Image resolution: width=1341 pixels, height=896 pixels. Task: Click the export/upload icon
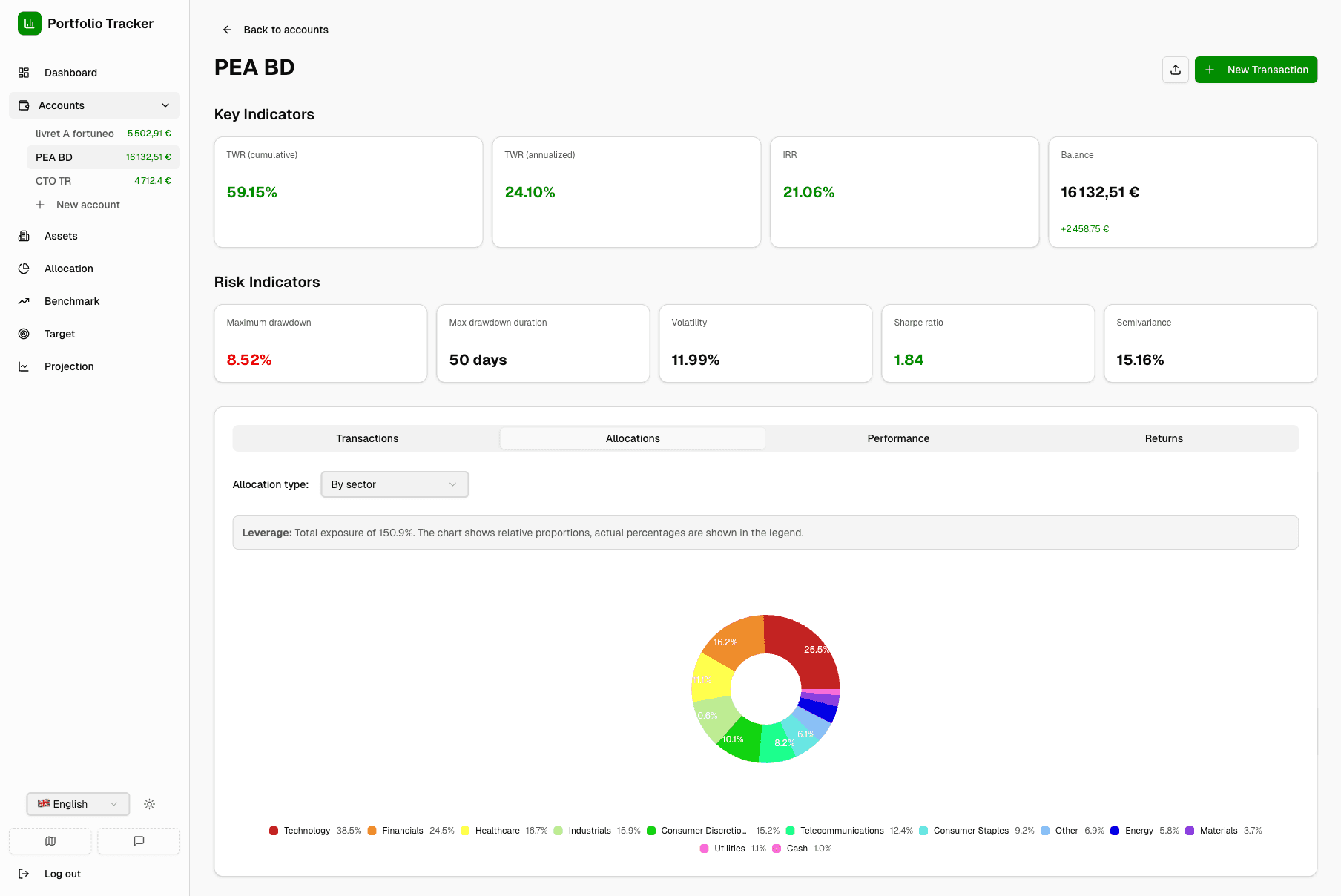coord(1175,69)
